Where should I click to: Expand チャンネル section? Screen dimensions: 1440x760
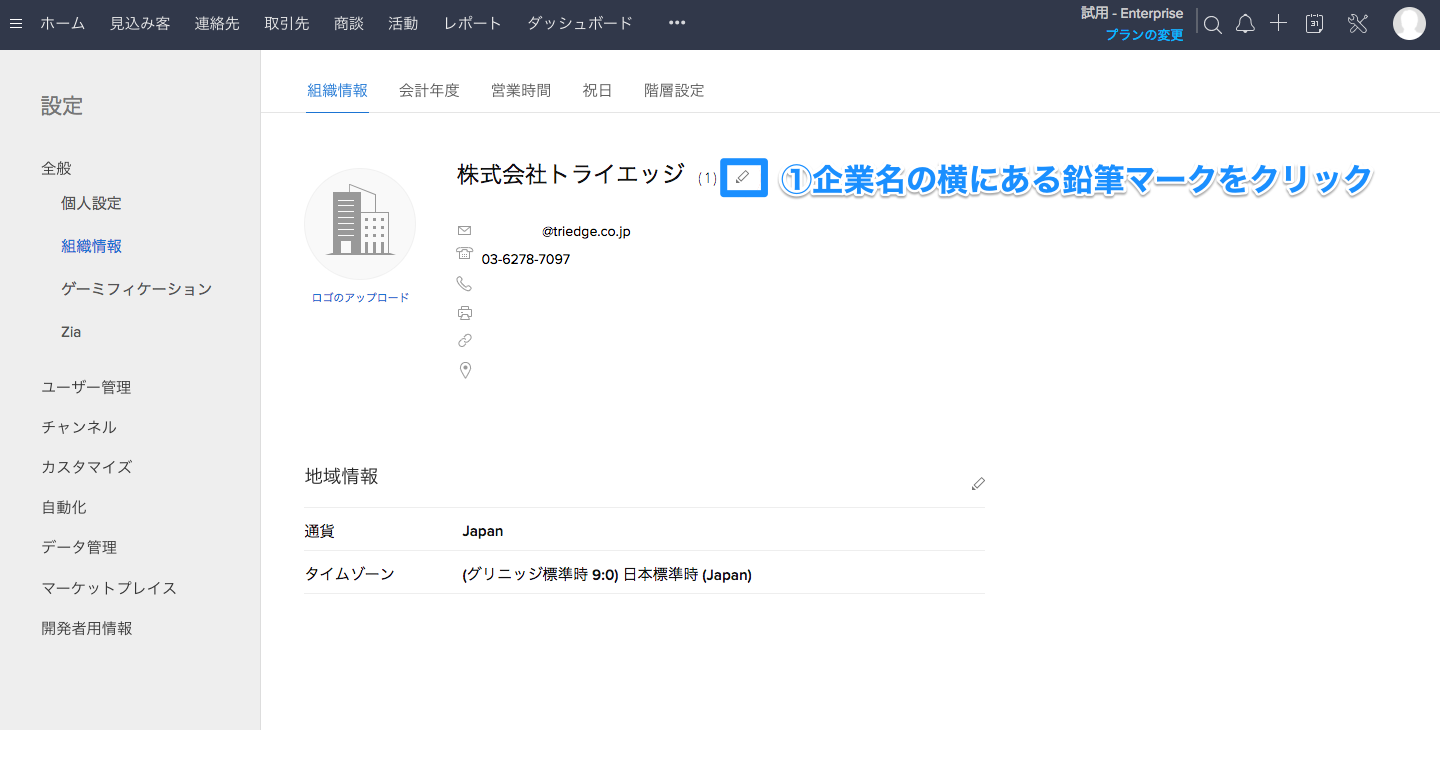[79, 427]
